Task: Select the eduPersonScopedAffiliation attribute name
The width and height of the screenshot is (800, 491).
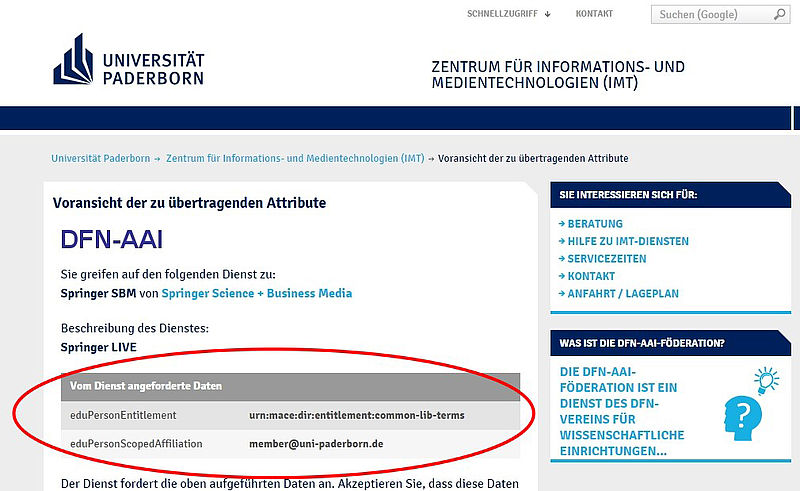Action: 136,444
